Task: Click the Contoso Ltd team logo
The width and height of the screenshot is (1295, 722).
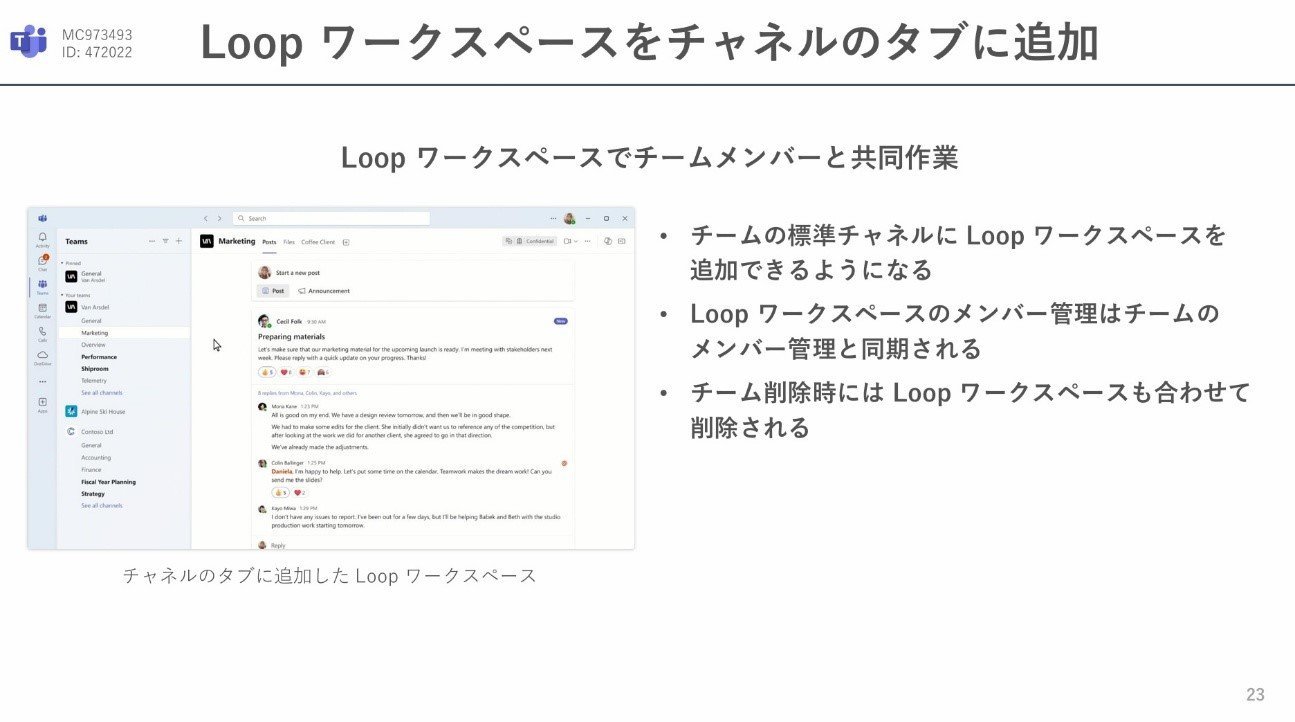Action: coord(71,432)
